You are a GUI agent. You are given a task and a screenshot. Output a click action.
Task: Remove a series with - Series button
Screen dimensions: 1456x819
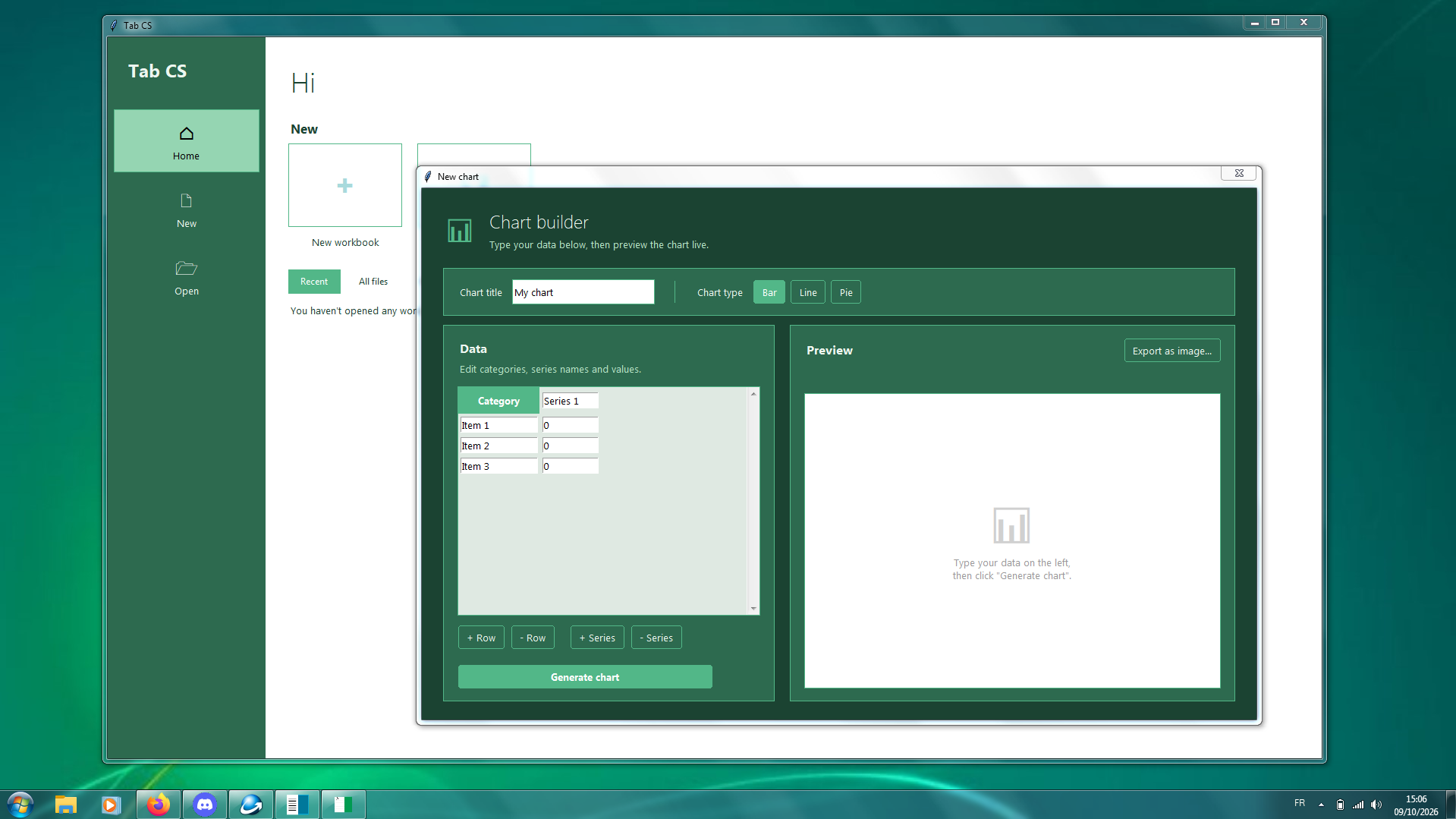tap(656, 638)
